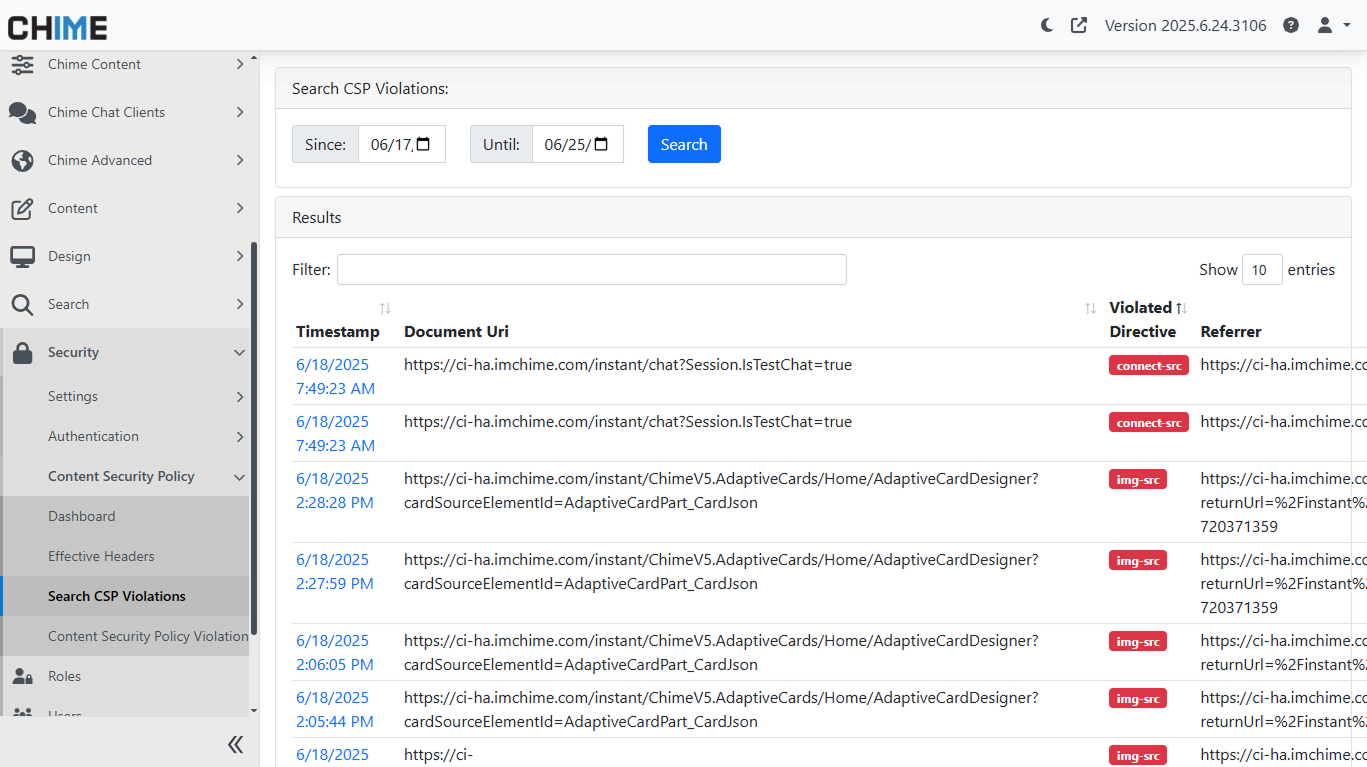
Task: Expand Security Settings submenu chevron
Action: tap(240, 396)
